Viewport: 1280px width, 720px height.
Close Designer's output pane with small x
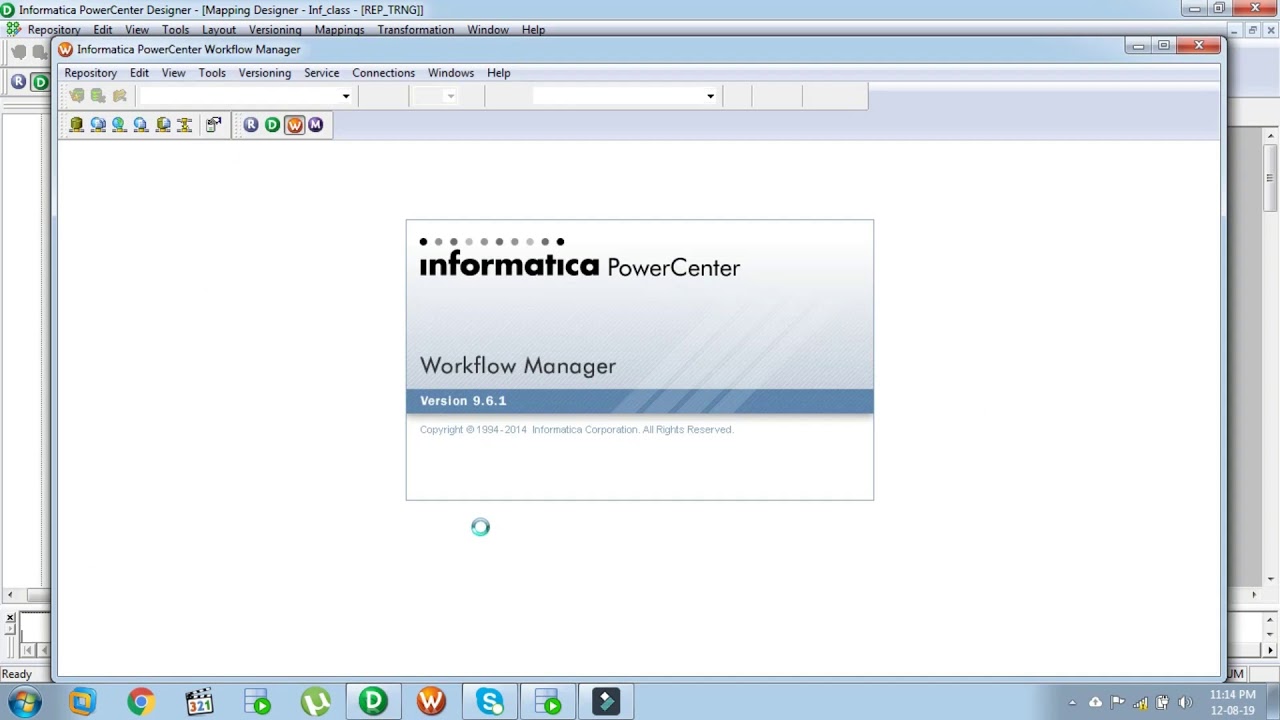(10, 618)
